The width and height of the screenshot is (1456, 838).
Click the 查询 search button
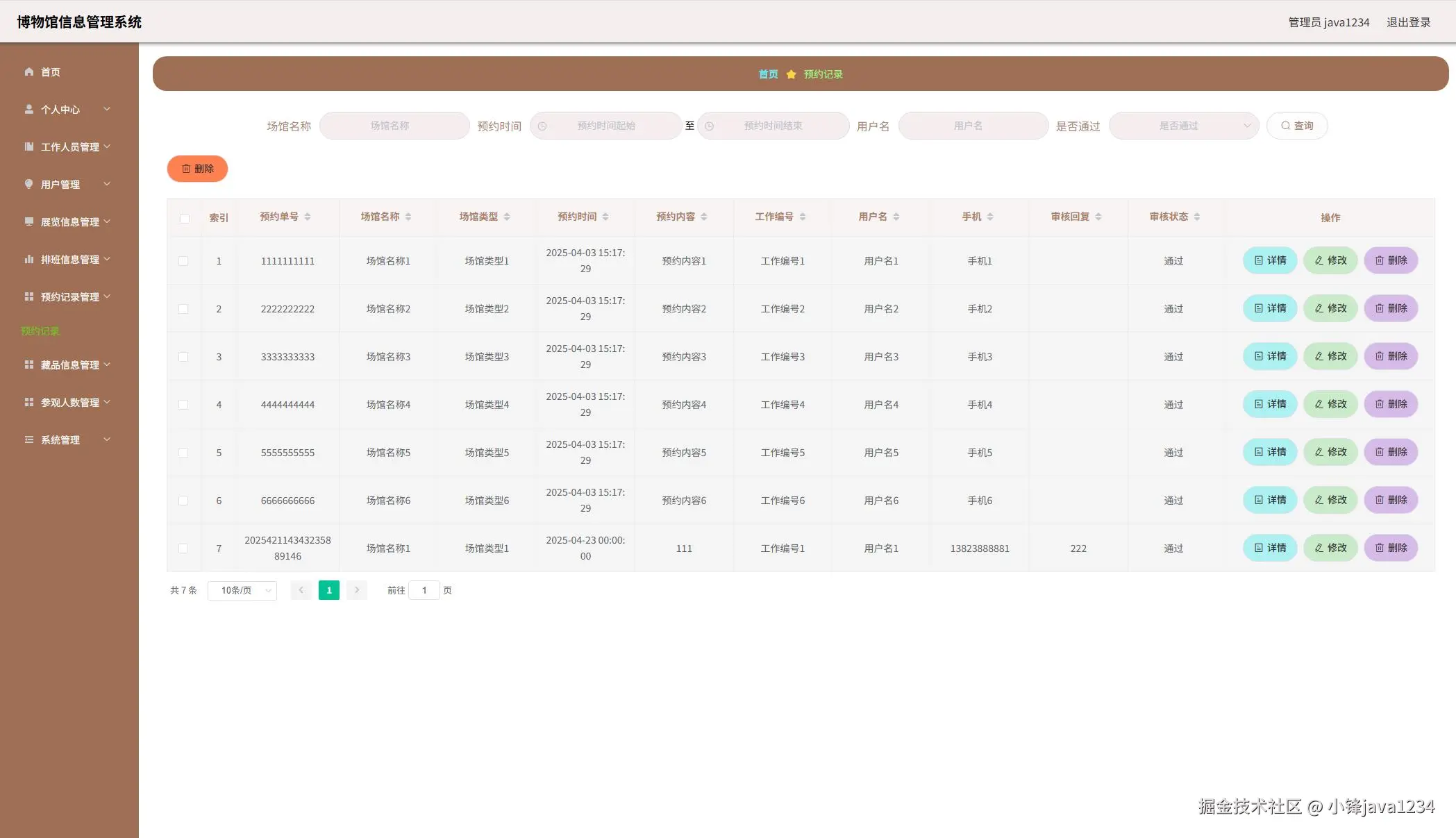click(x=1296, y=126)
